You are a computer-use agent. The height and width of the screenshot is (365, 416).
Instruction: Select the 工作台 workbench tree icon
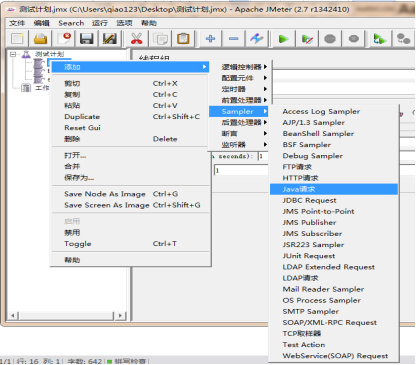(26, 88)
